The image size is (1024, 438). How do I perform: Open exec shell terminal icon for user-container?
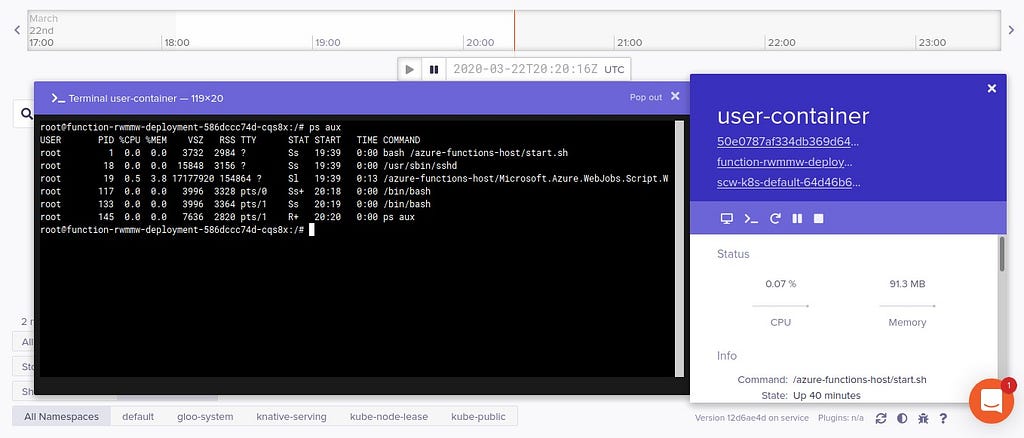pyautogui.click(x=751, y=219)
